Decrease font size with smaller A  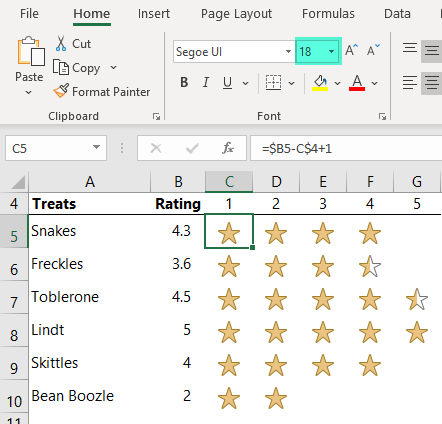[x=373, y=51]
